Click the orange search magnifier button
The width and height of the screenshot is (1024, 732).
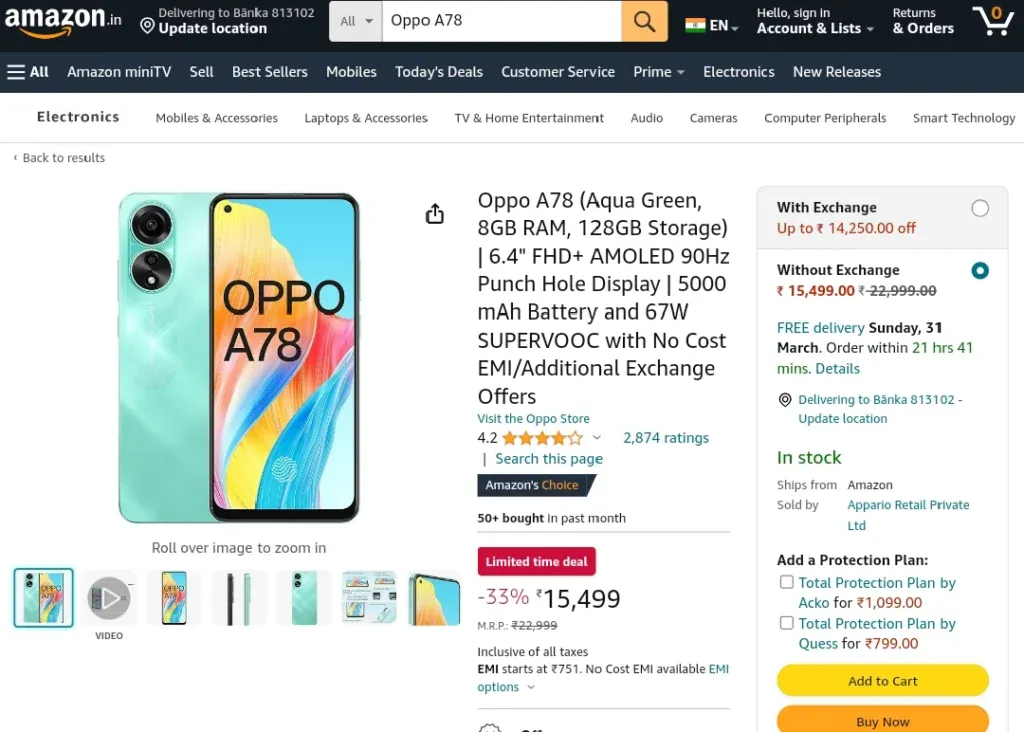click(644, 22)
